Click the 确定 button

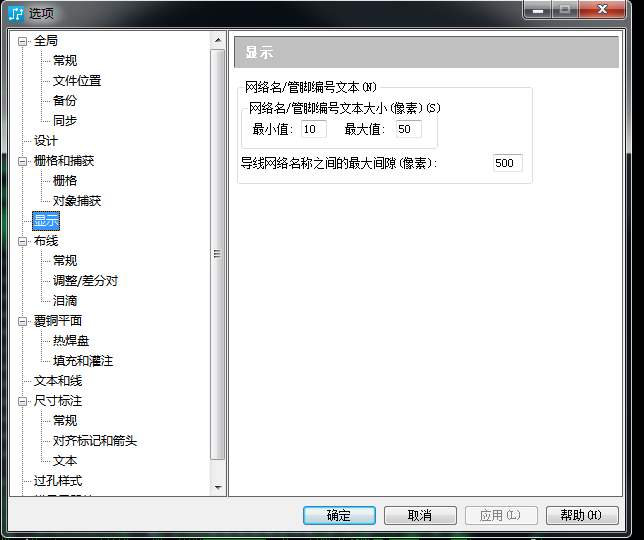click(x=339, y=515)
